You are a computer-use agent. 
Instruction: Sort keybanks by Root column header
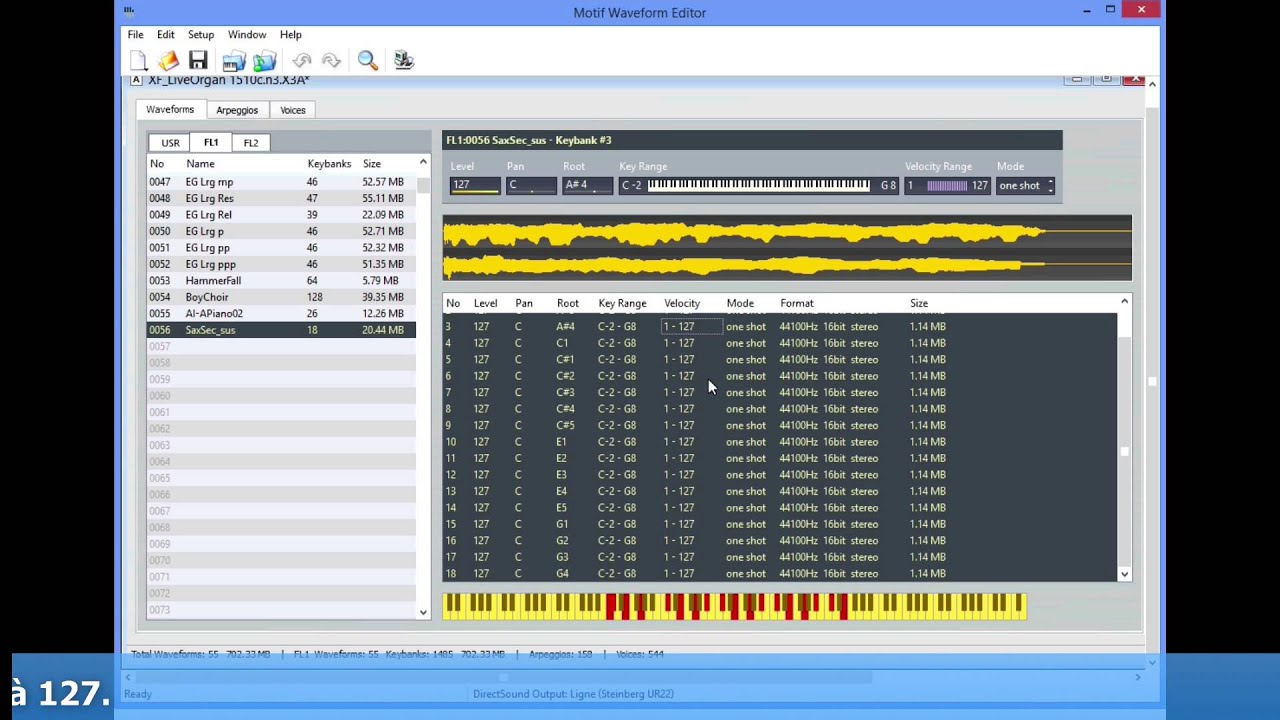[567, 303]
